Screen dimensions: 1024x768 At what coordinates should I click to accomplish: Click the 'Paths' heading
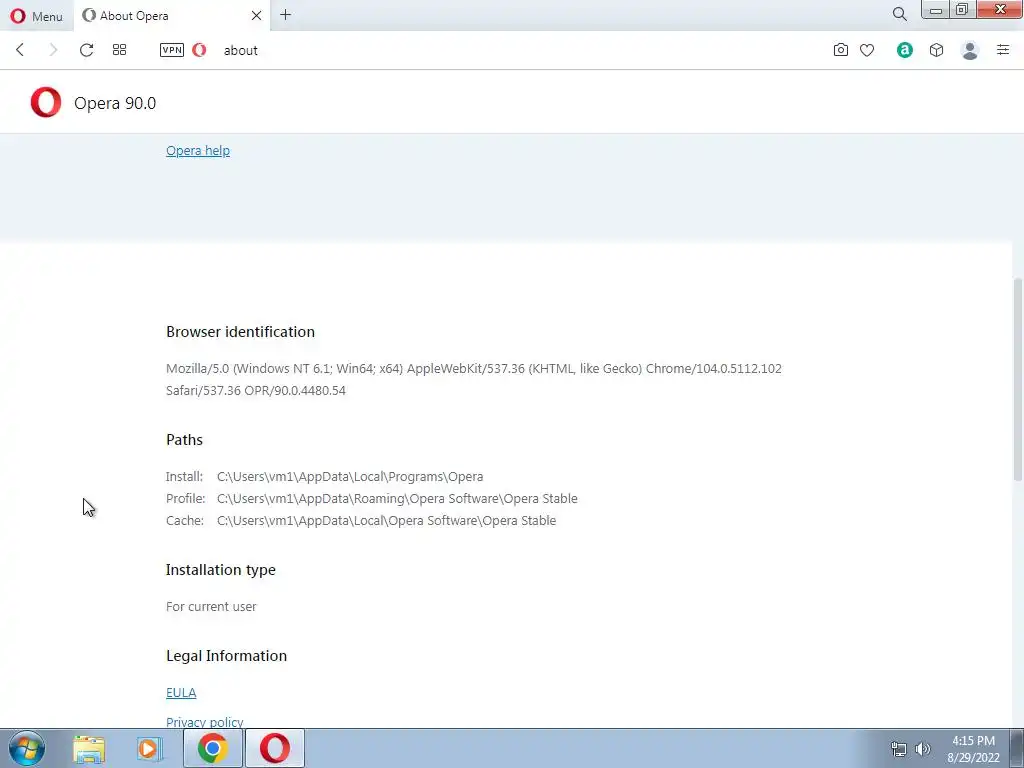click(184, 440)
